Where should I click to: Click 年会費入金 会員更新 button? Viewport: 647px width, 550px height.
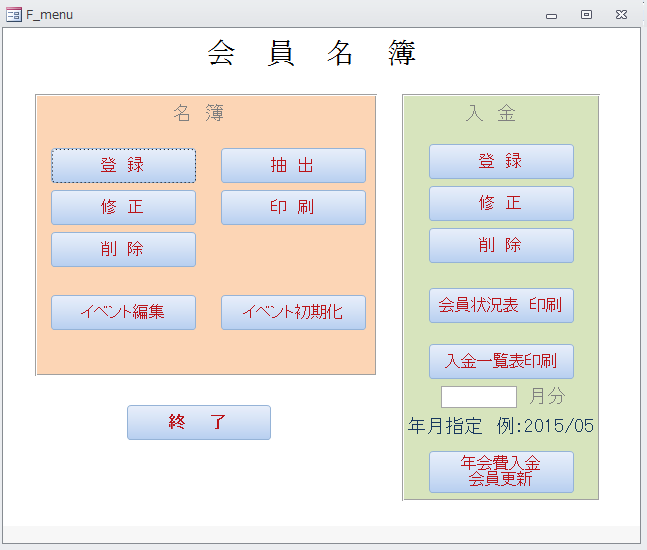coord(501,471)
